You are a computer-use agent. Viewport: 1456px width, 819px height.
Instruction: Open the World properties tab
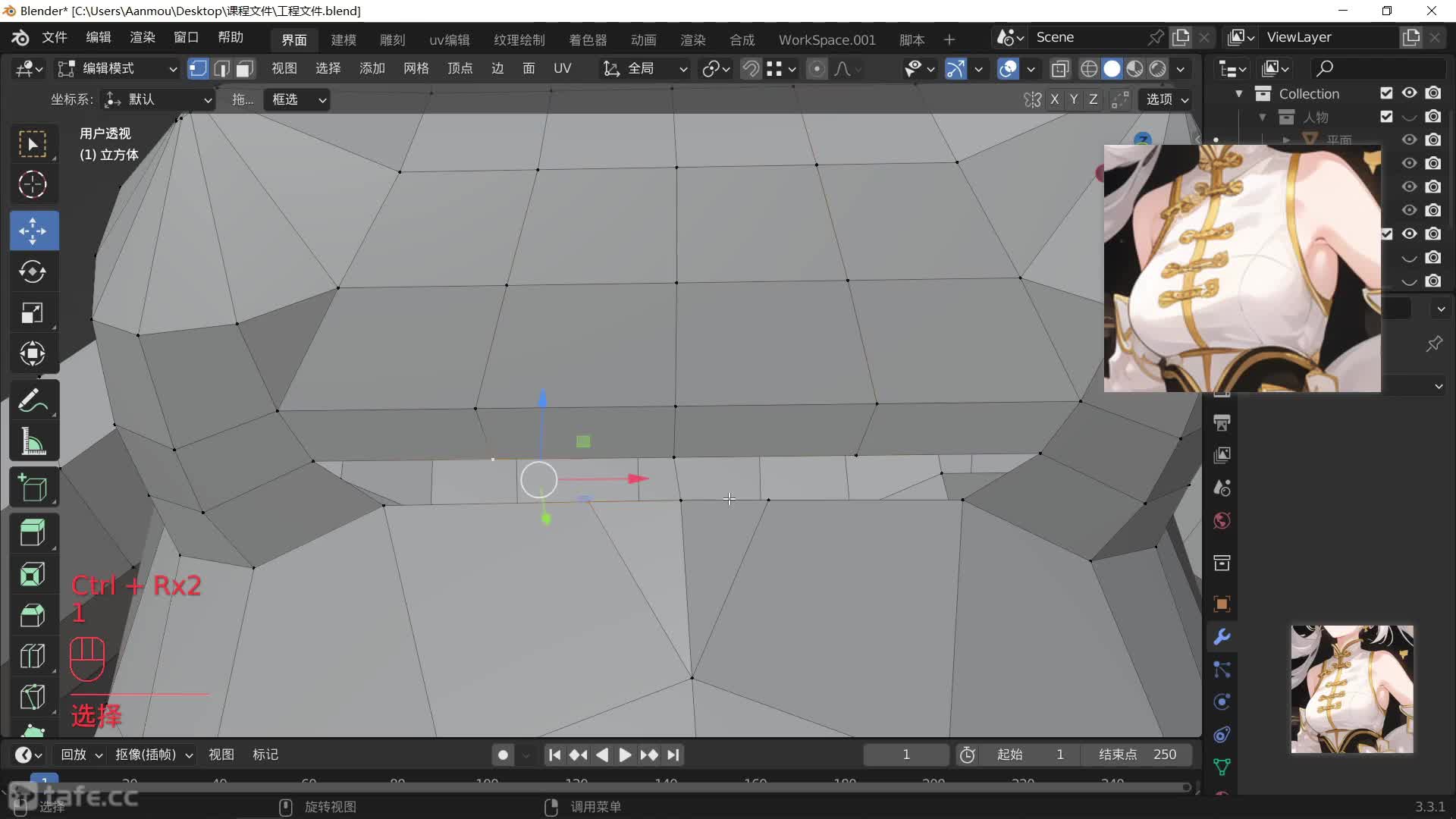pyautogui.click(x=1222, y=521)
